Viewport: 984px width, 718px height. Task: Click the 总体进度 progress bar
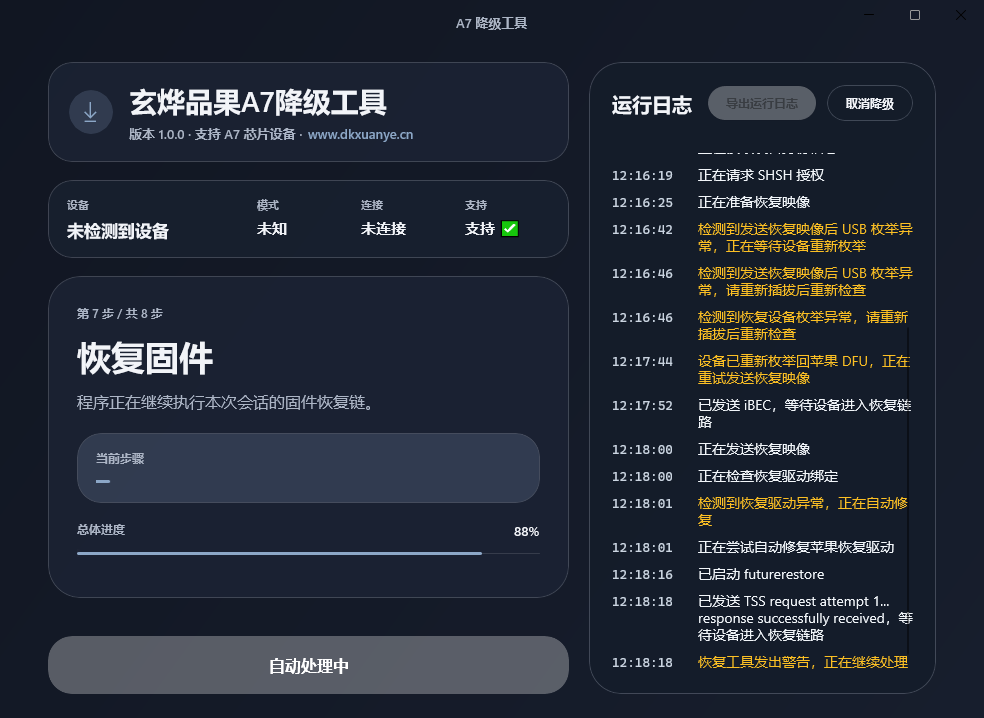click(308, 553)
